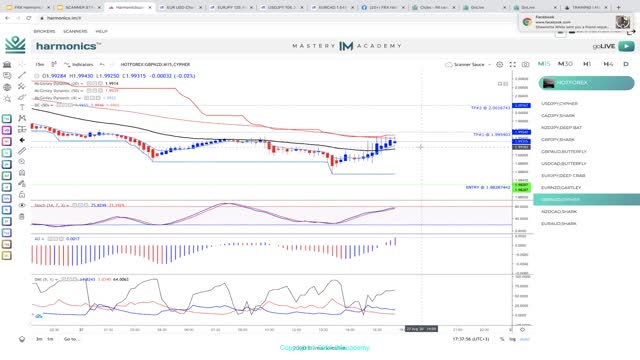Open the HELP menu
Screen dimensions: 640x360
[101, 31]
